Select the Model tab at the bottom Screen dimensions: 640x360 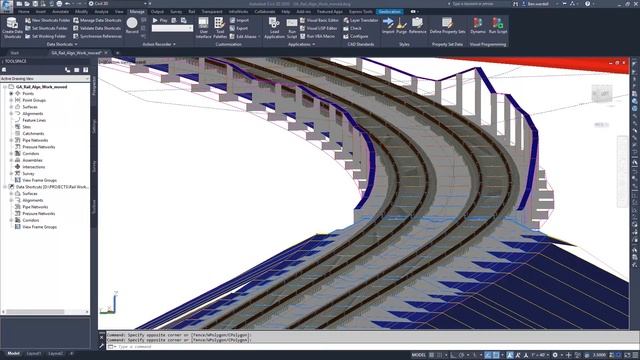(13, 353)
